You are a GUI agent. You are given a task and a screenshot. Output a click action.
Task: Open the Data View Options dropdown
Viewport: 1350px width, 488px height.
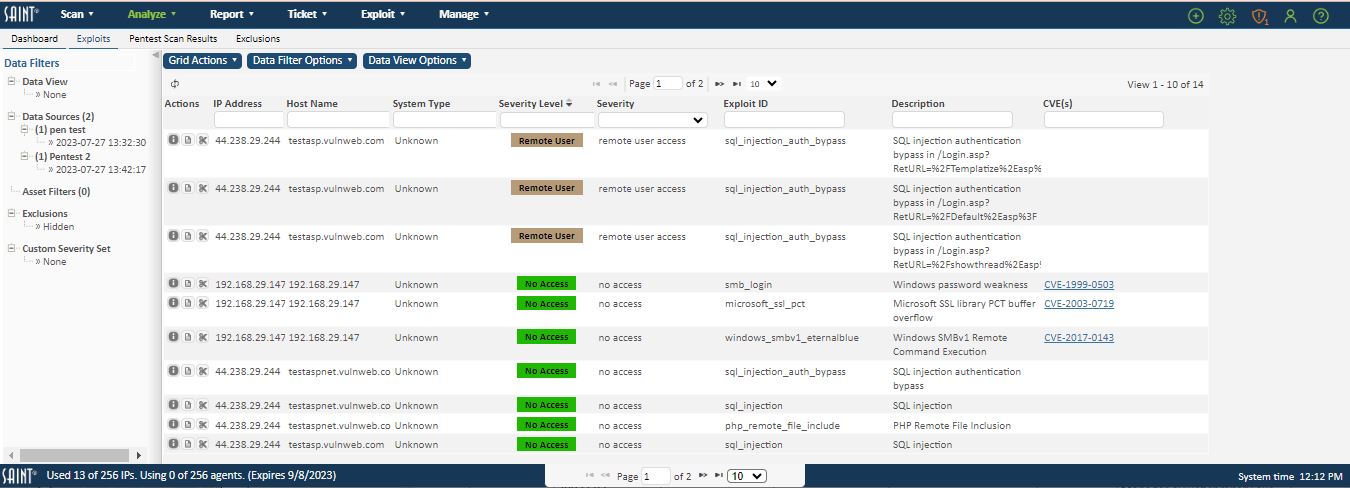tap(416, 61)
